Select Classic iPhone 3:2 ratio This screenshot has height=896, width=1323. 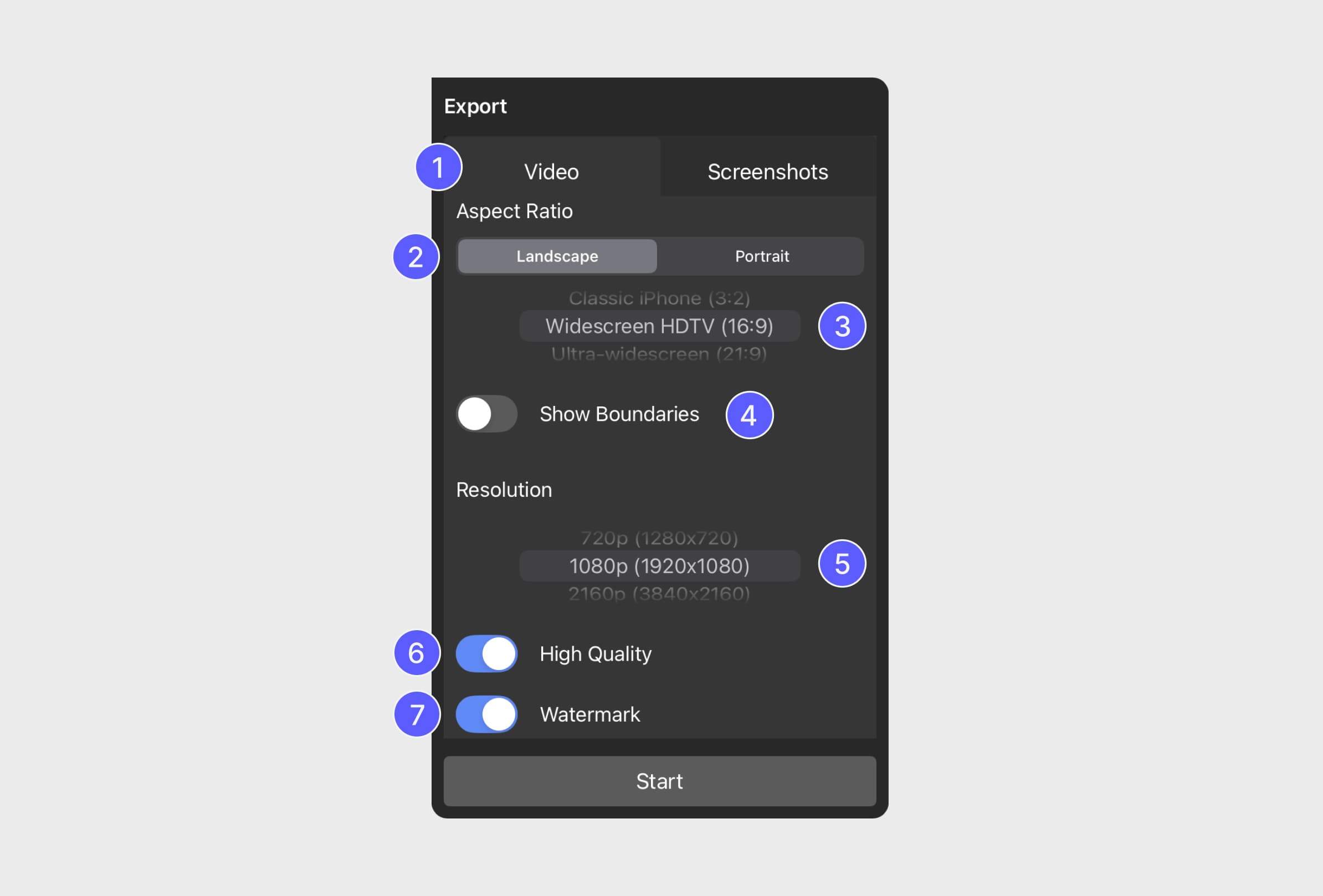pyautogui.click(x=660, y=297)
